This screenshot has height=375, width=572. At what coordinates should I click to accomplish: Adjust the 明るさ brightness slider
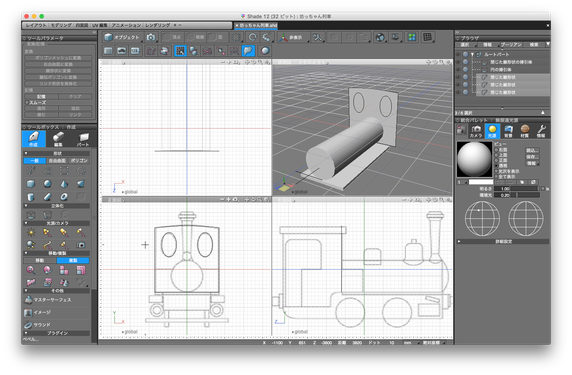tap(518, 189)
